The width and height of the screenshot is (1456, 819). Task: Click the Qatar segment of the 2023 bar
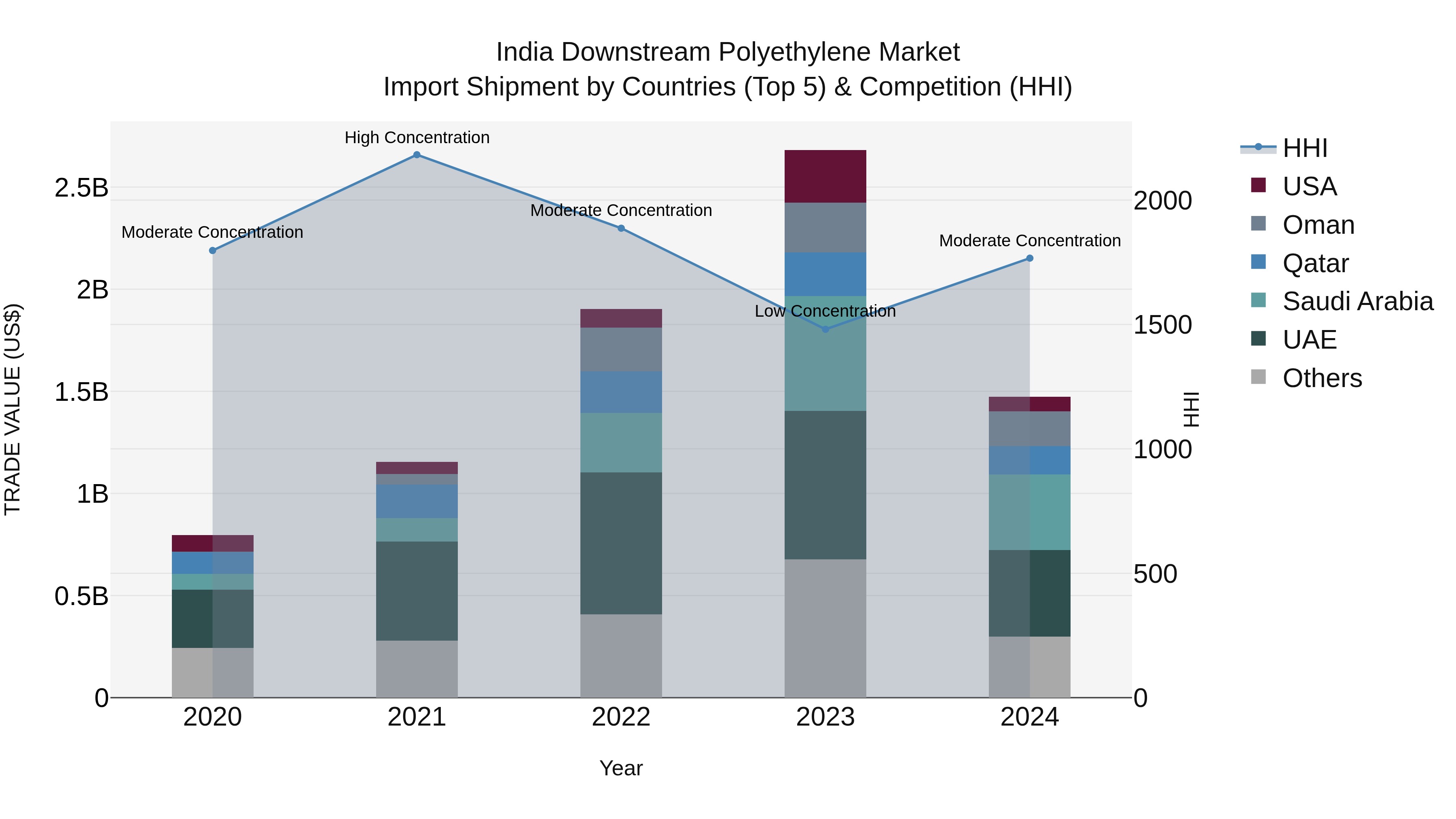coord(825,274)
